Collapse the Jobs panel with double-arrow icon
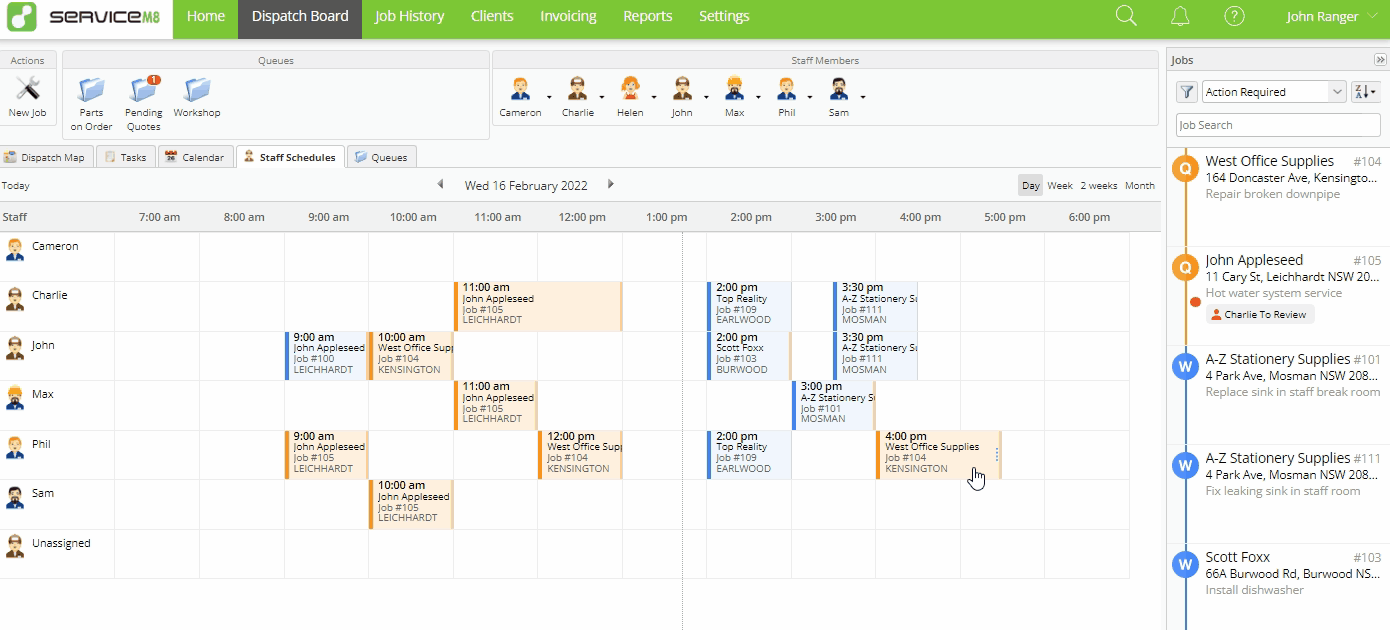1390x630 pixels. 1381,60
